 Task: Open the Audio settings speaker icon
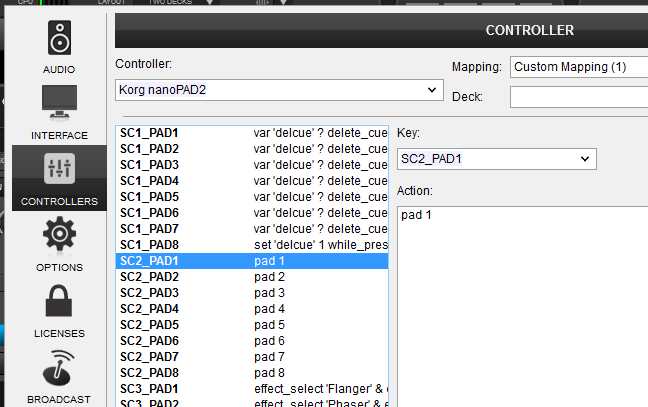pos(59,38)
